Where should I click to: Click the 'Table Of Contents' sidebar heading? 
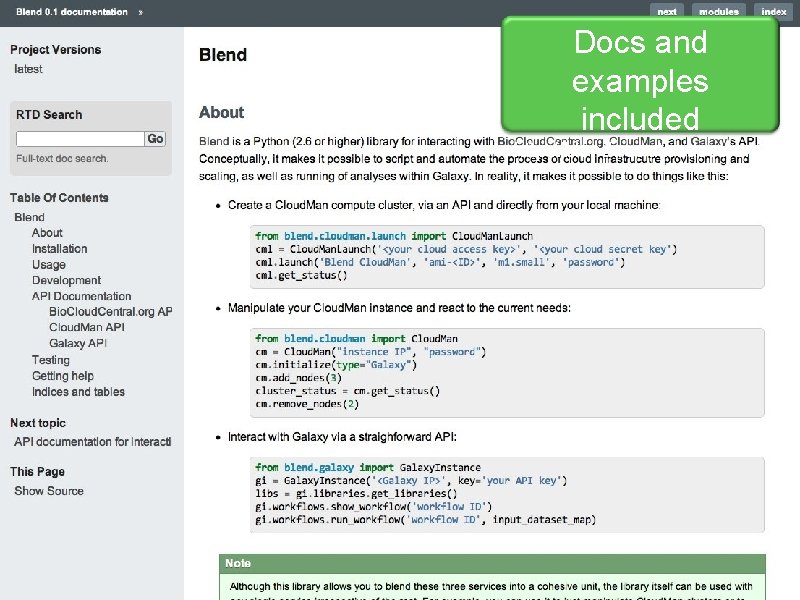59,197
